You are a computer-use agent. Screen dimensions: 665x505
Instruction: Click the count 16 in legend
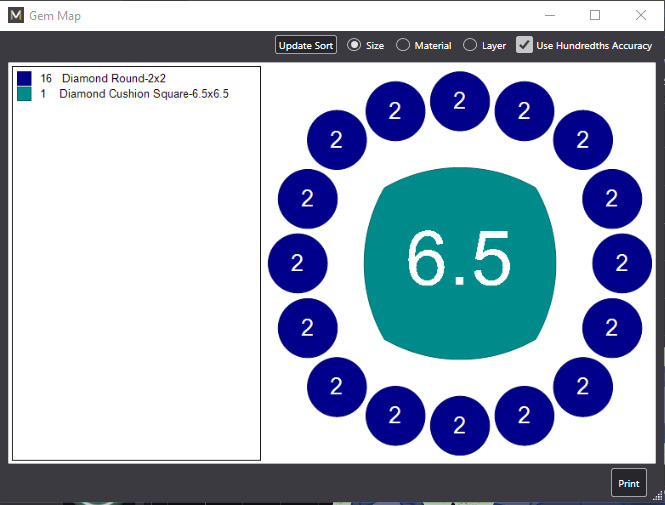[46, 78]
